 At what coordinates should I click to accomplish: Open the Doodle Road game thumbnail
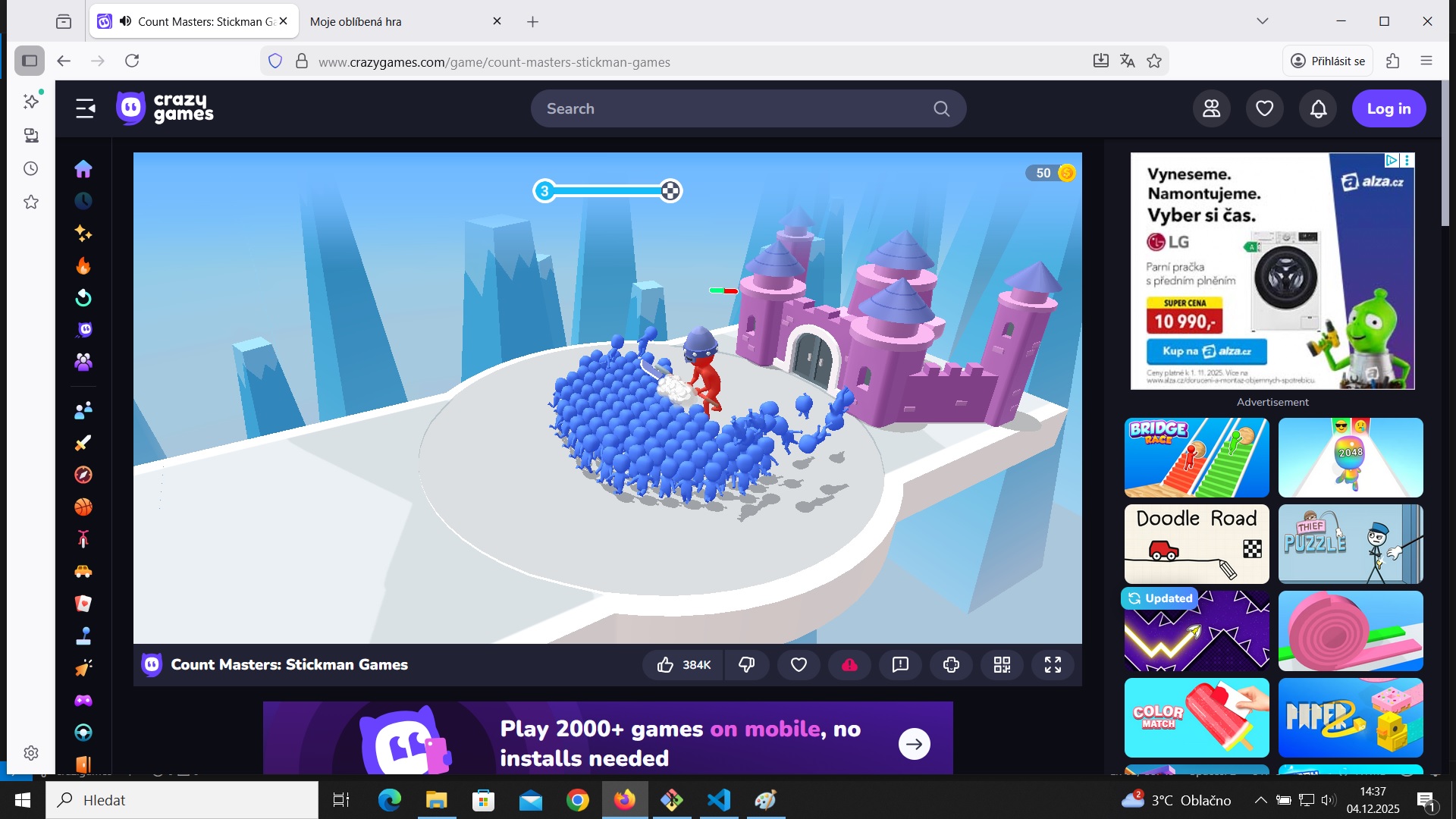[x=1196, y=544]
